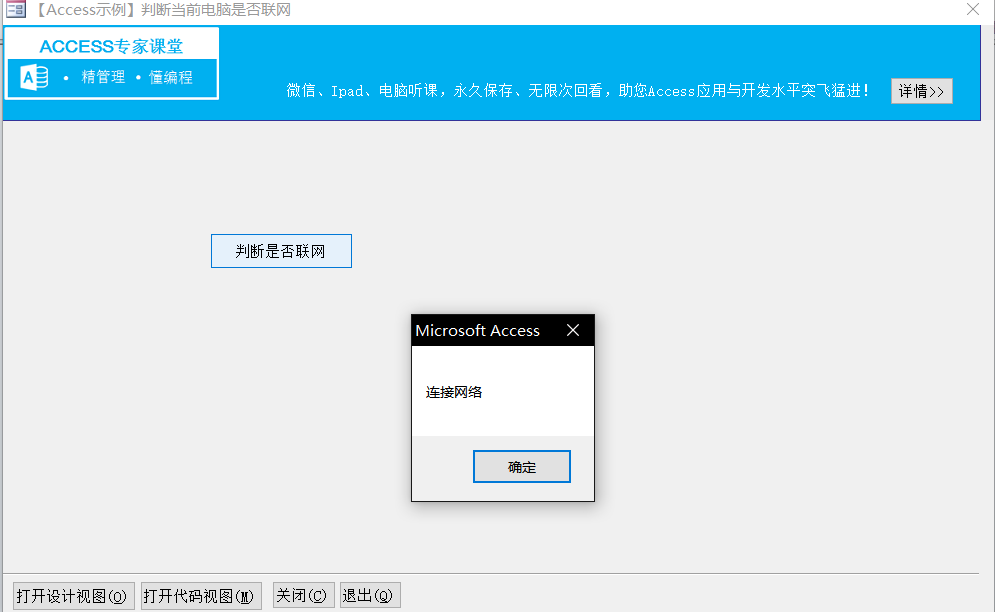Click the 关闭(C) button
This screenshot has height=612, width=995.
[303, 595]
